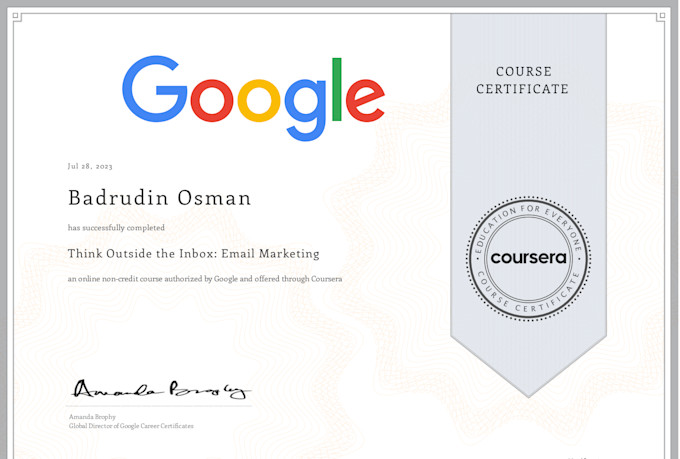Select the date Jul 28, 2023
Image resolution: width=680 pixels, height=459 pixels.
click(x=90, y=166)
